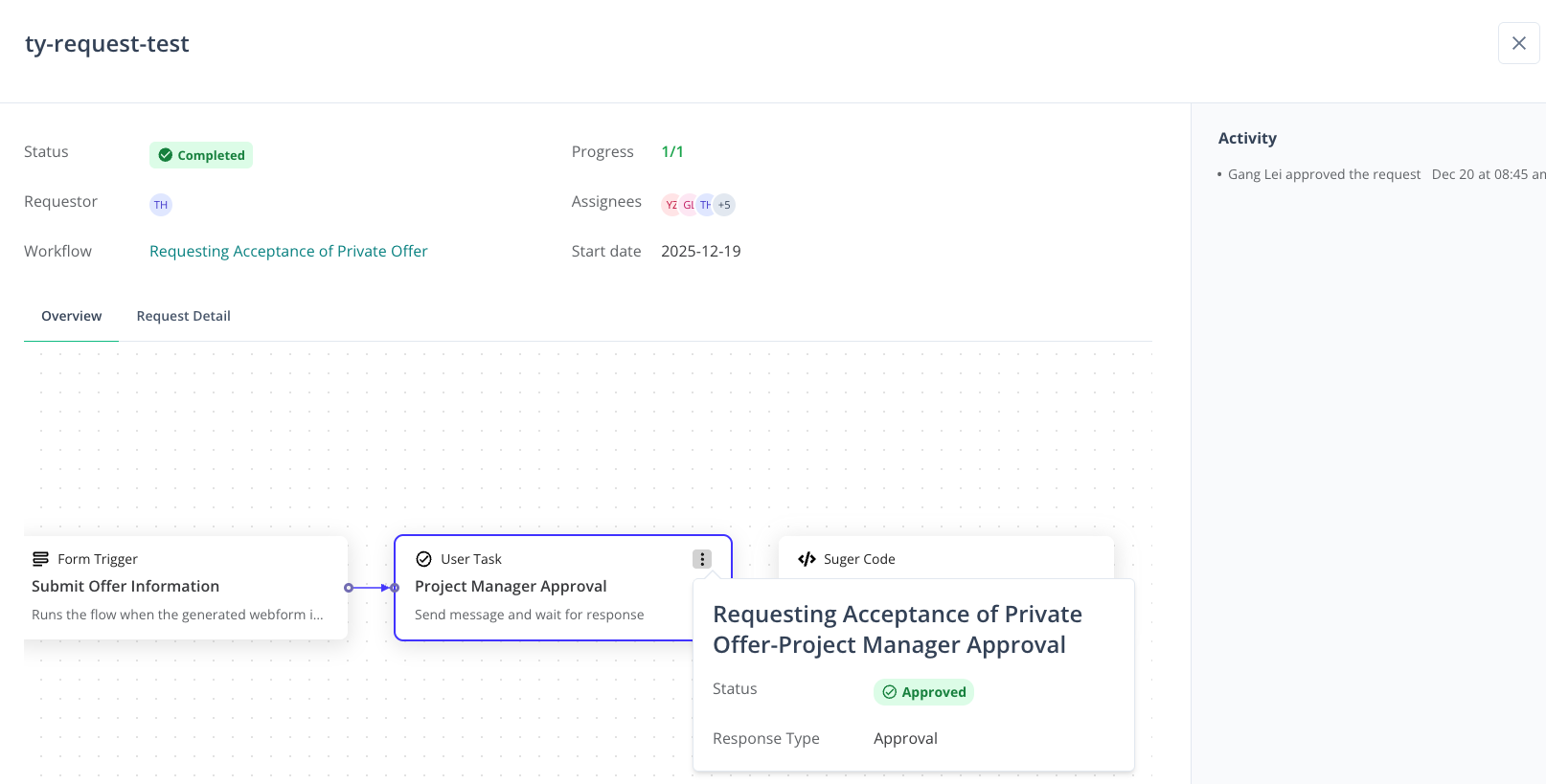Click the 1/1 progress indicator

(672, 151)
